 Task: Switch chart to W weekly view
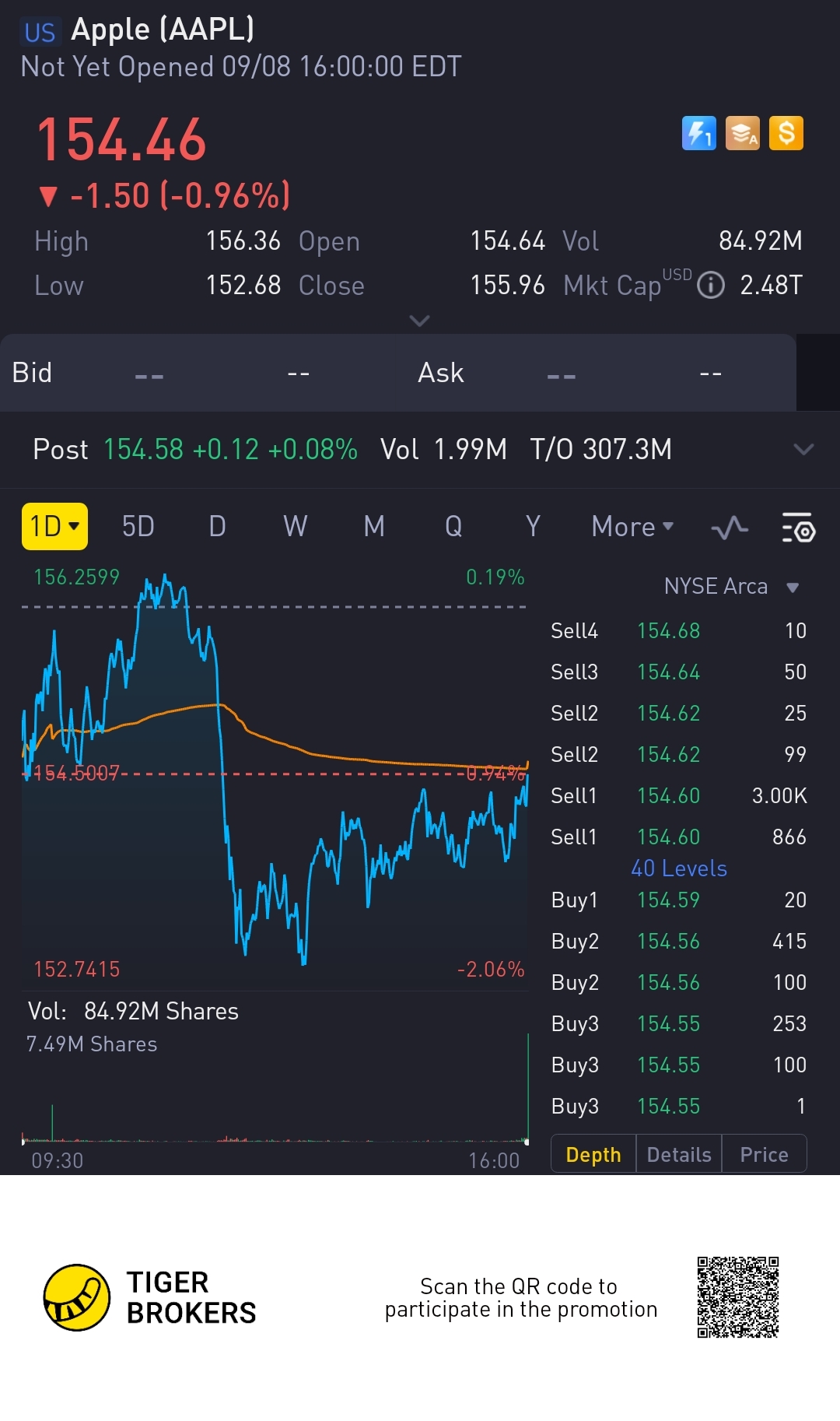[x=296, y=527]
